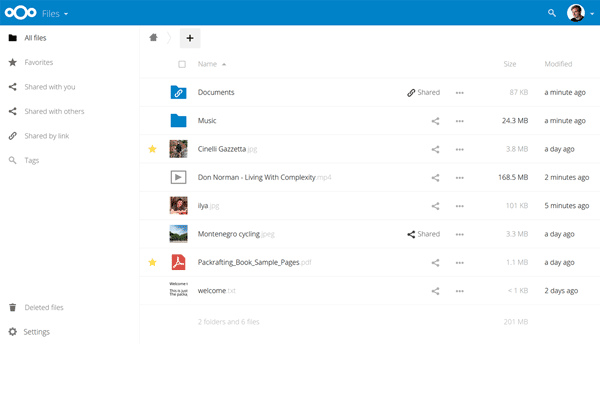600x400 pixels.
Task: Select Favorites in the sidebar
Action: point(40,62)
